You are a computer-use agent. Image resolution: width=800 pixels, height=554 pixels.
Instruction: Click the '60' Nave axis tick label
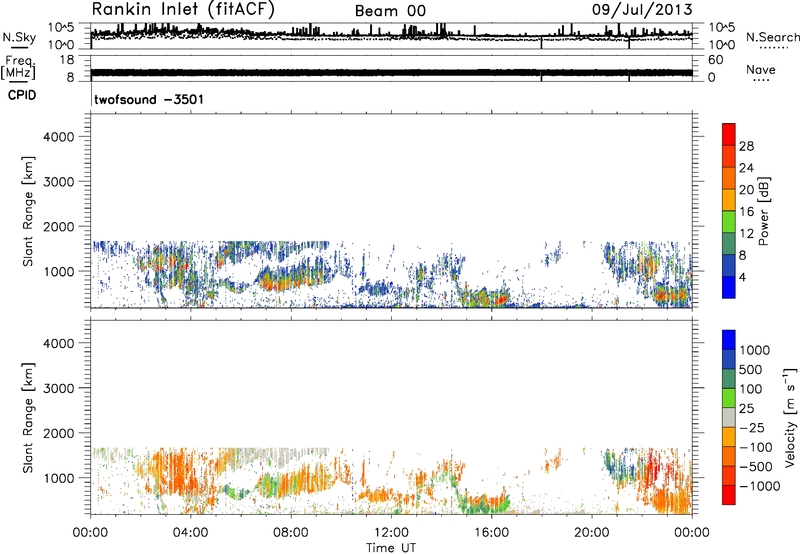click(x=715, y=60)
